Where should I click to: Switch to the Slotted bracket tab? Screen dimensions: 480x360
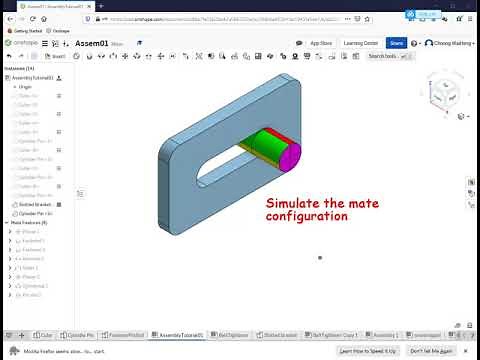pyautogui.click(x=277, y=335)
